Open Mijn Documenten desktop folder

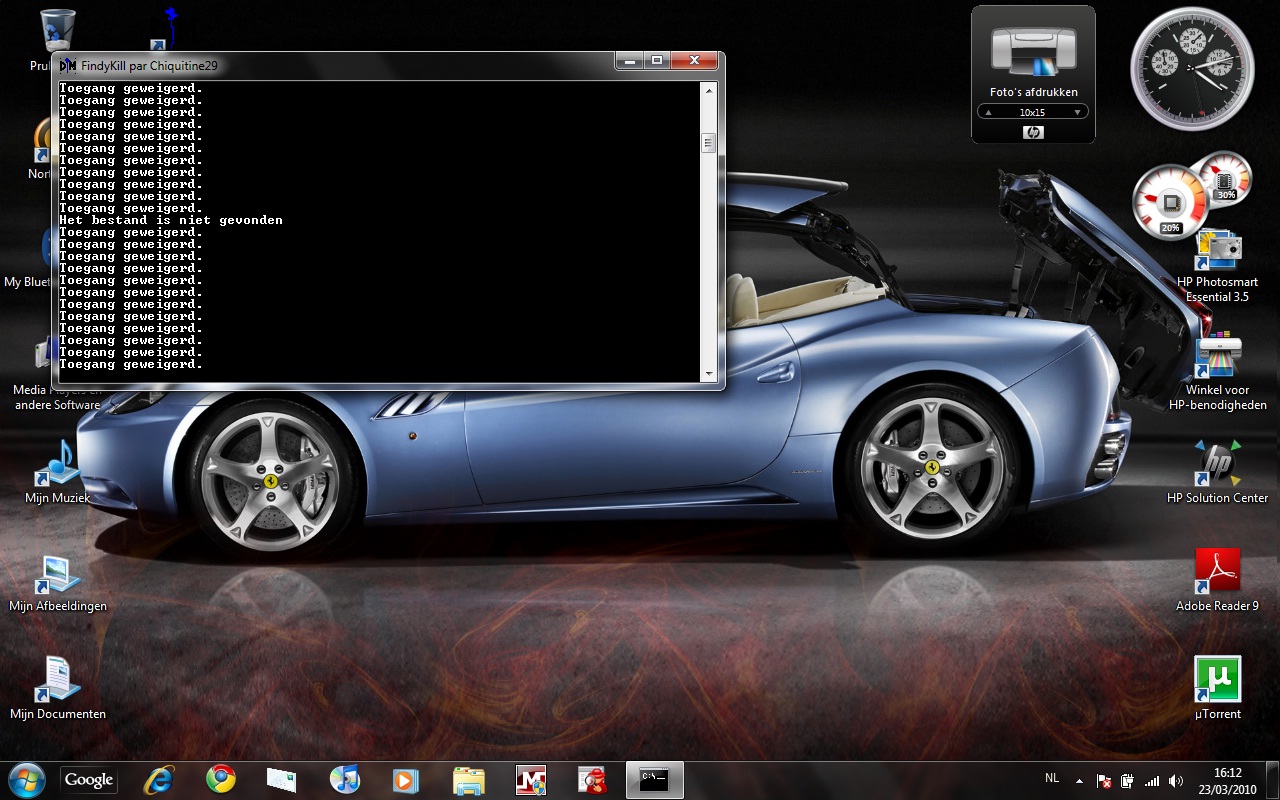57,680
